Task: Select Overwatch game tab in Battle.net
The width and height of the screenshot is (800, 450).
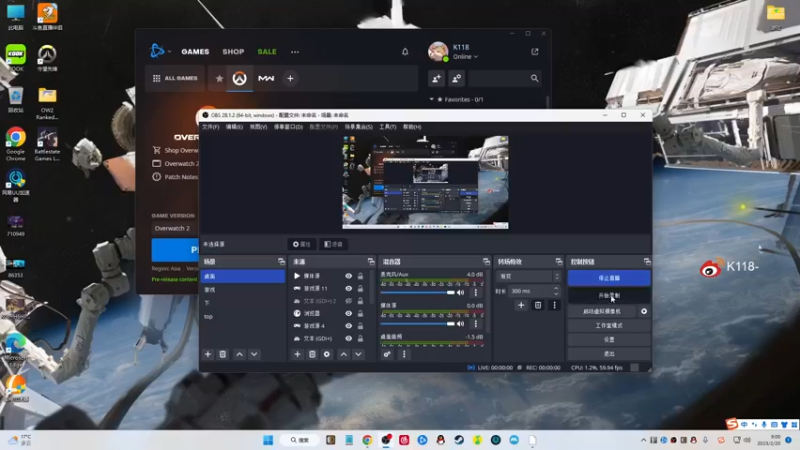Action: [239, 78]
